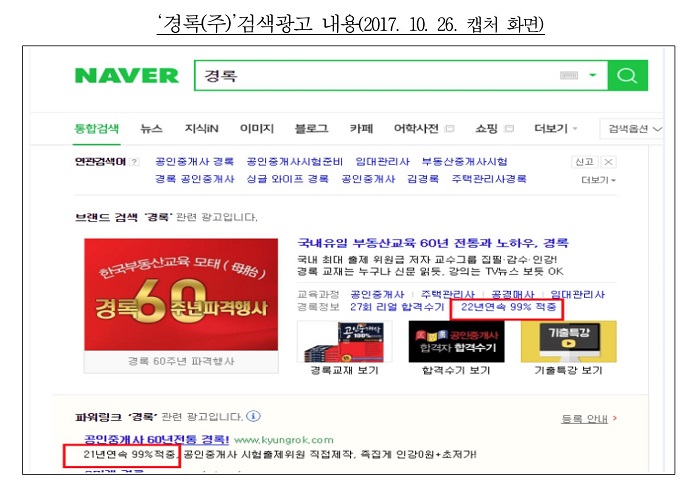Open the 합격수기 보기 link
Screen dimensions: 700x484
click(456, 370)
